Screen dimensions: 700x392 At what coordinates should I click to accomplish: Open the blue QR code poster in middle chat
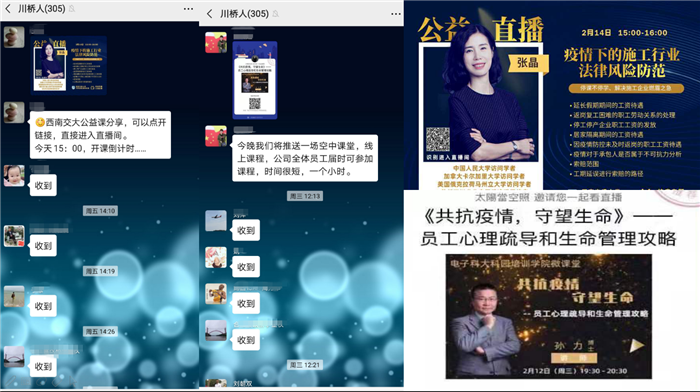(x=254, y=80)
